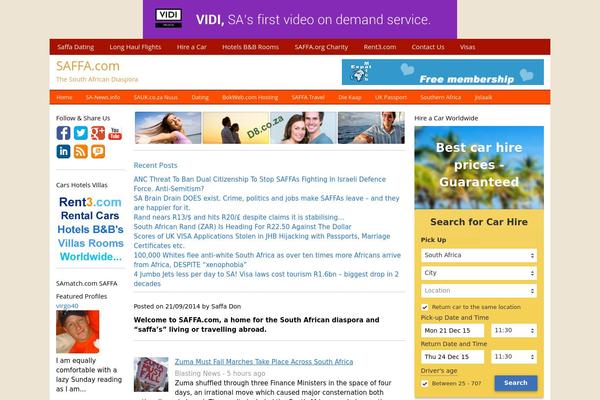Open Hotels B&B Rooms menu item
The width and height of the screenshot is (600, 400).
(x=250, y=47)
